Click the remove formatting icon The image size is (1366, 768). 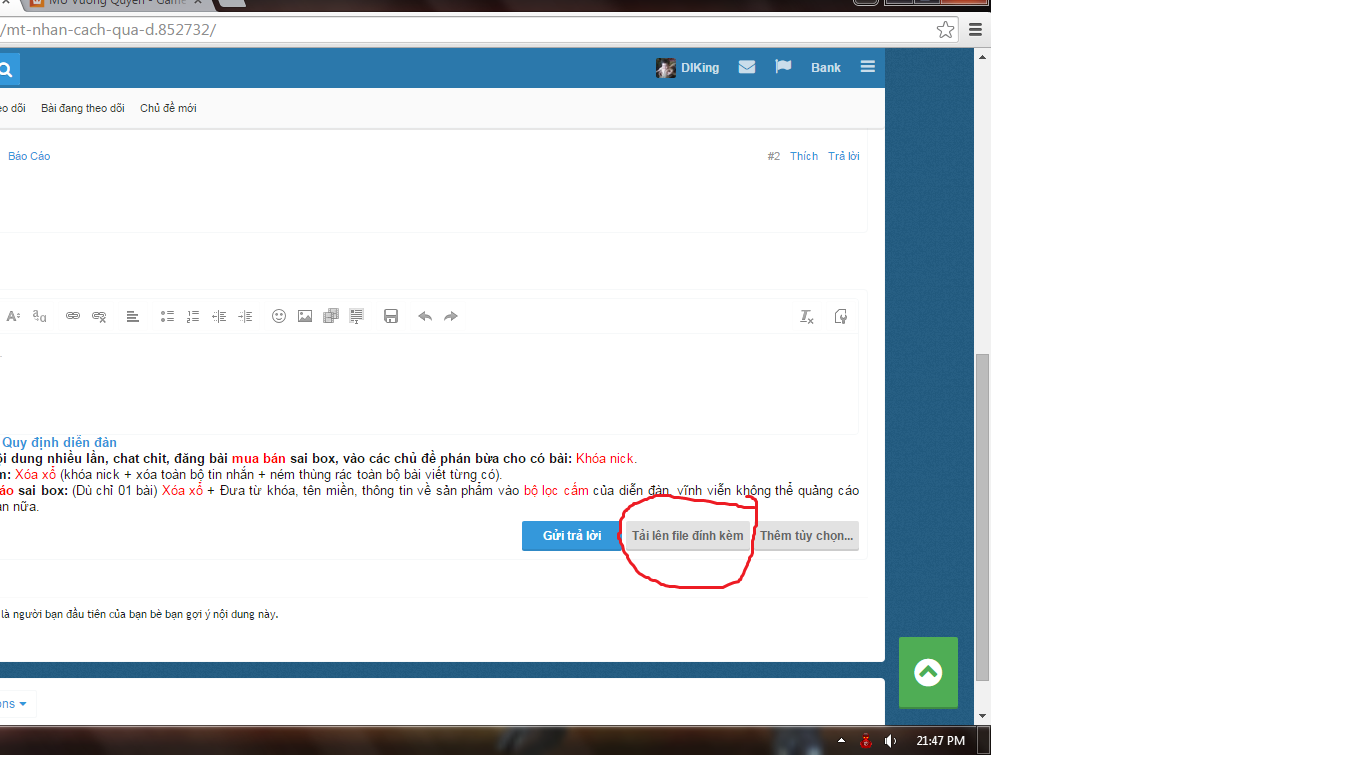(807, 316)
